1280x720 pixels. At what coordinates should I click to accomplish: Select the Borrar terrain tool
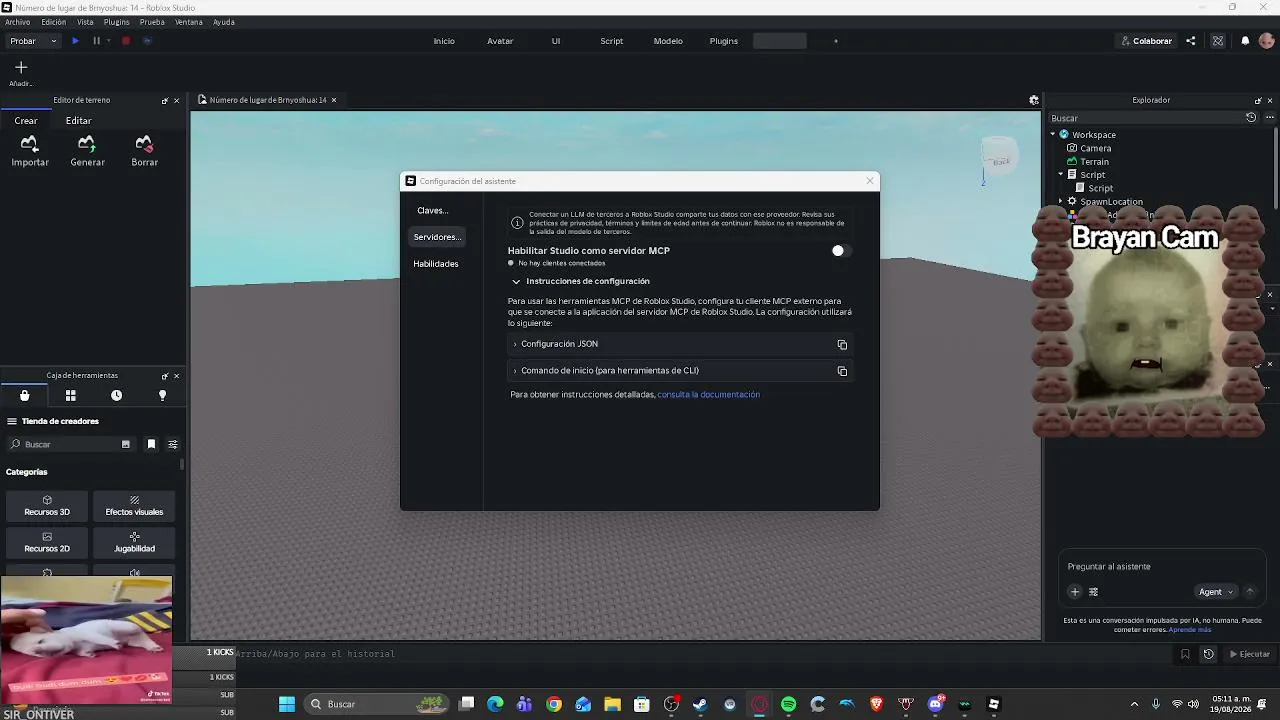point(144,151)
